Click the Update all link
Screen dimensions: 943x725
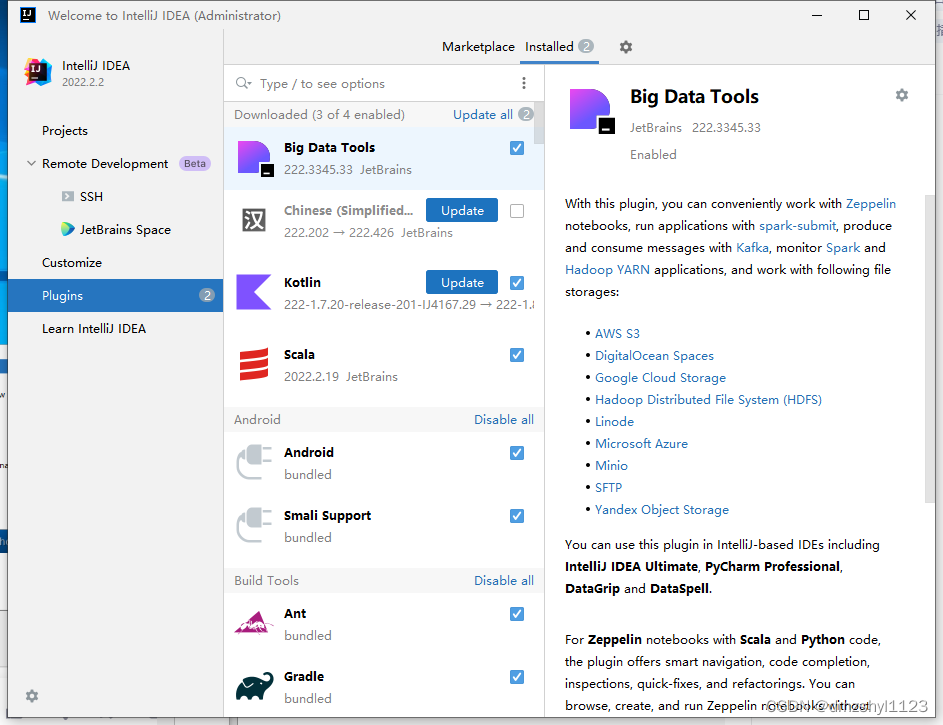(x=482, y=114)
